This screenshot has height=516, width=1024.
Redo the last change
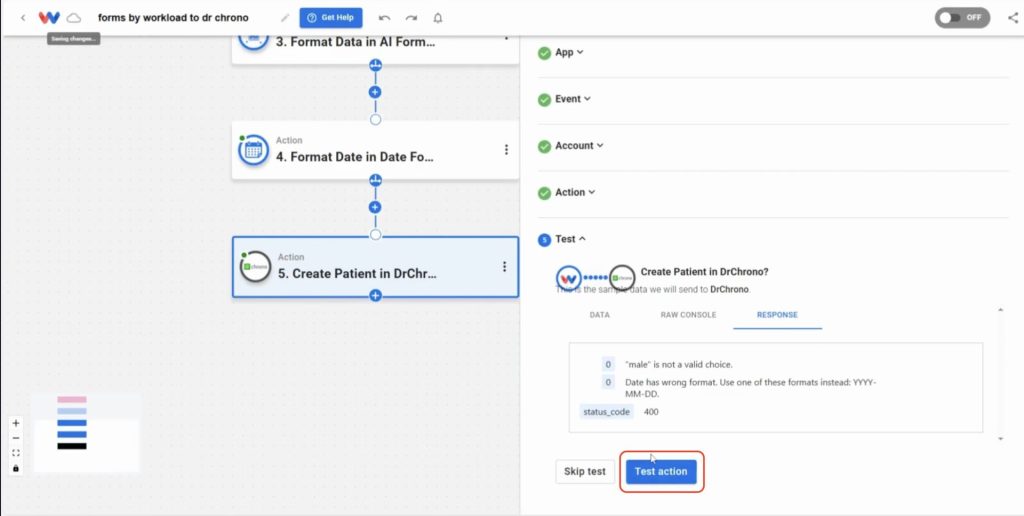(x=411, y=18)
